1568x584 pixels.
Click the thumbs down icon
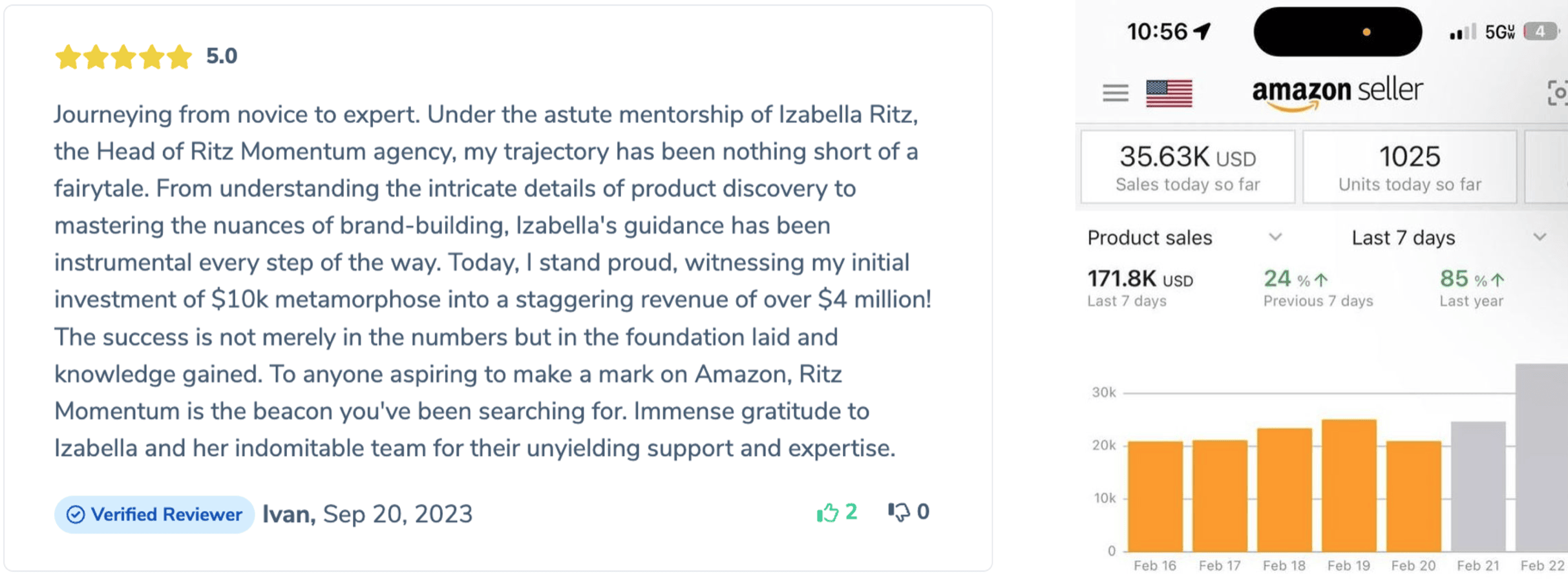point(898,513)
